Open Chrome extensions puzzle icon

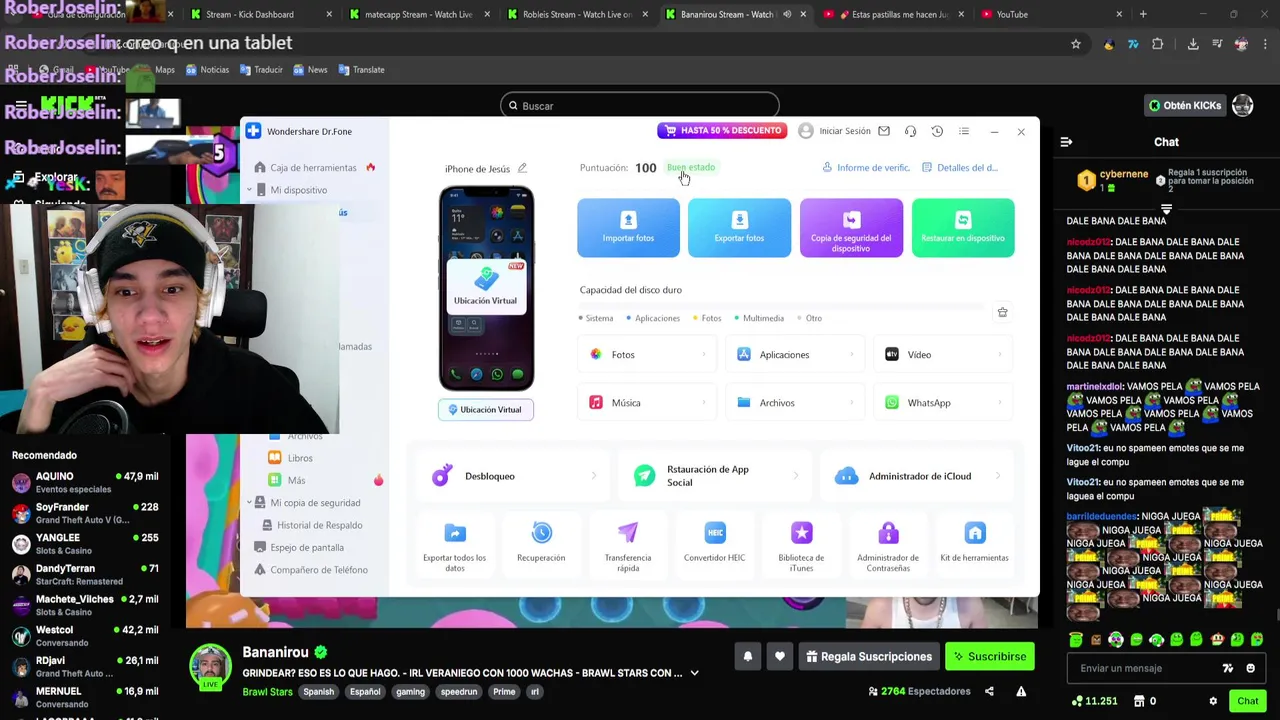[x=1158, y=44]
